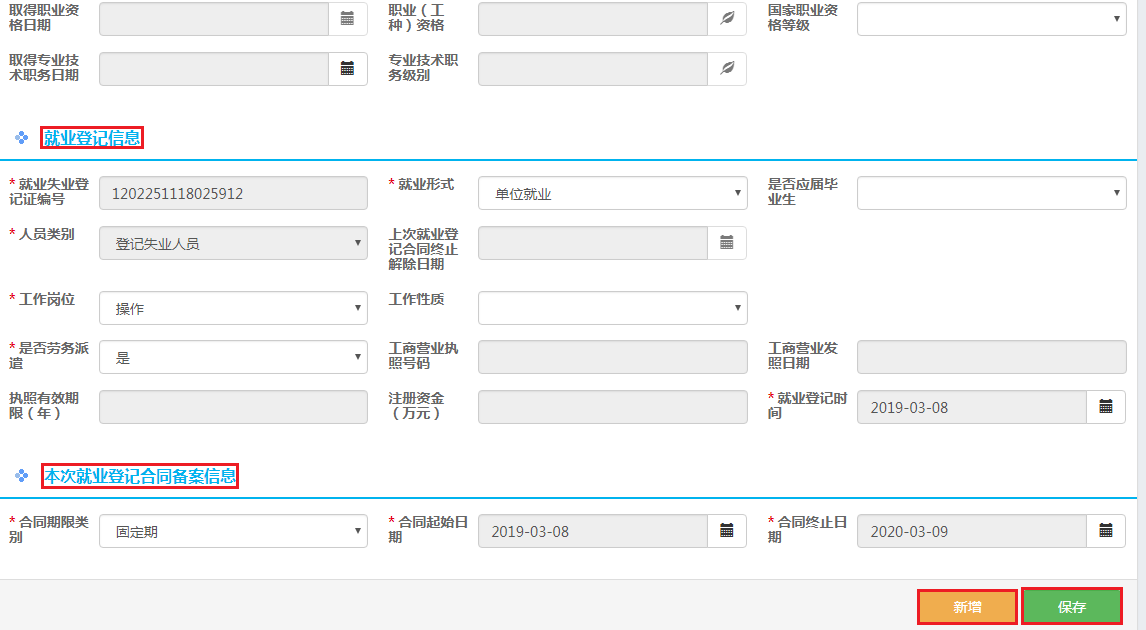Focus the 职业（工种）资格 input field

[593, 19]
